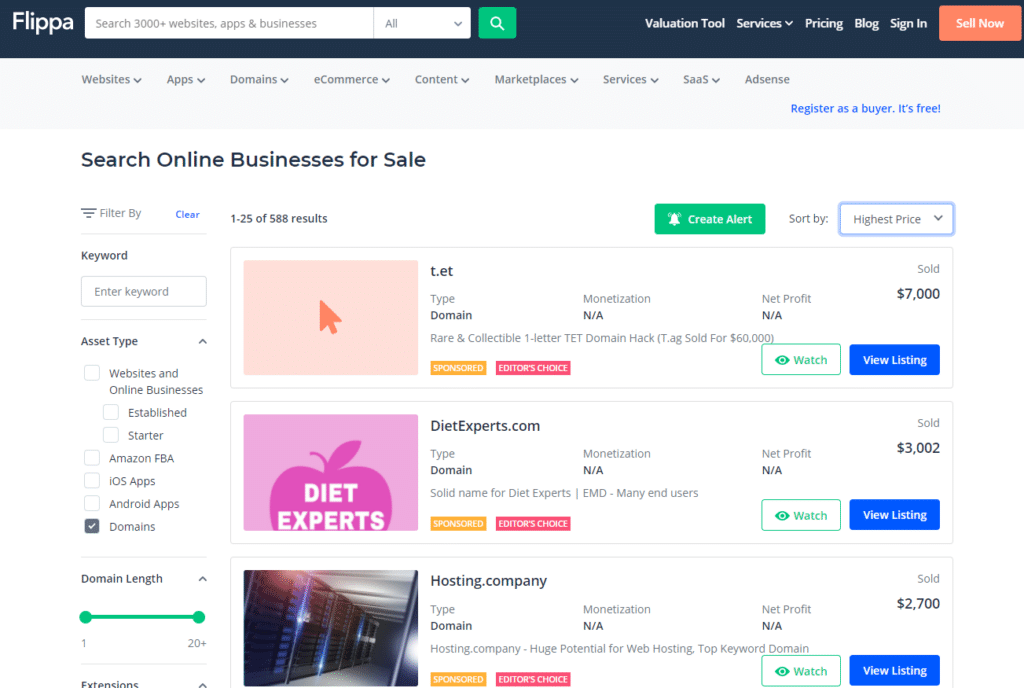
Task: Expand the Websites category menu
Action: pos(111,80)
